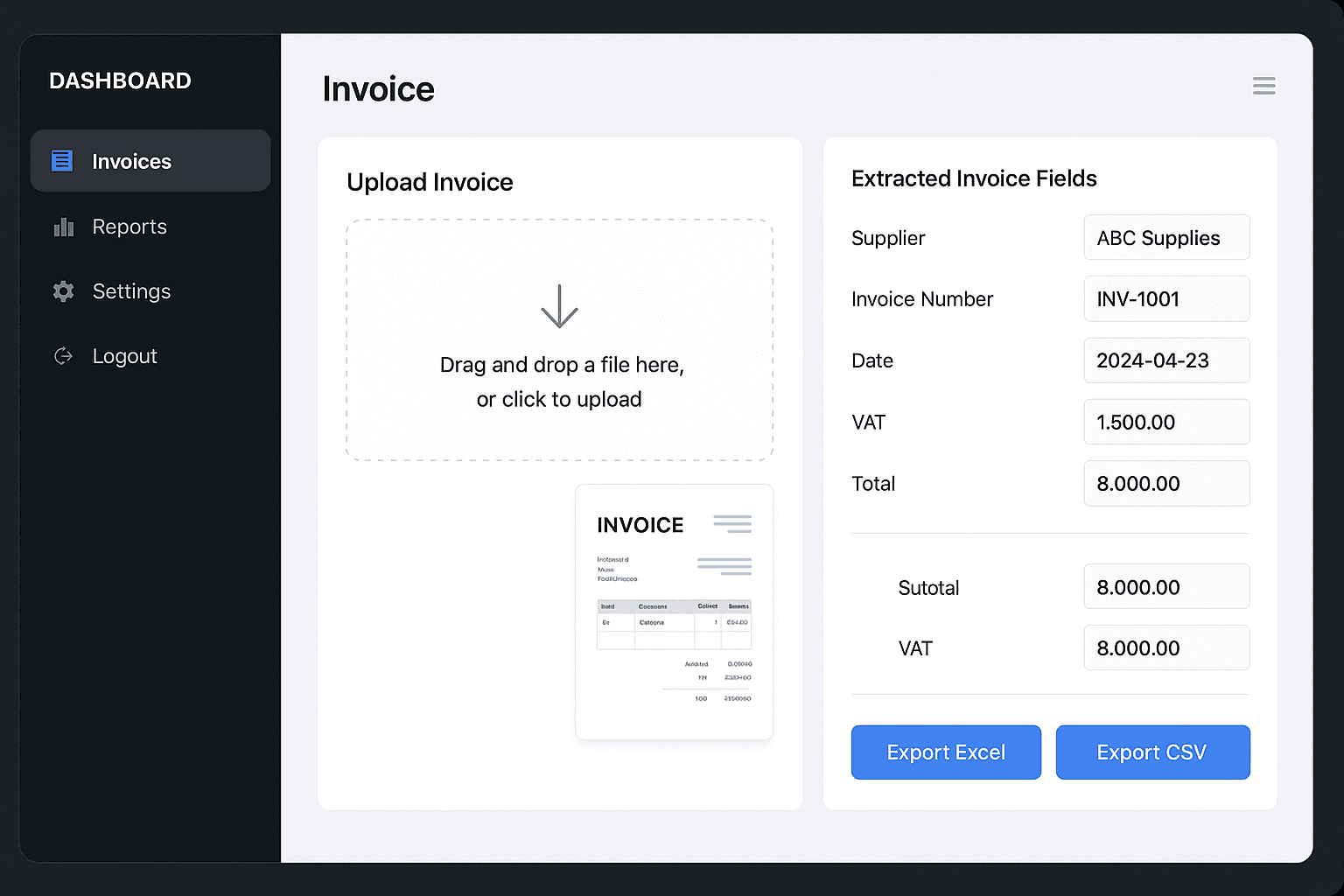Click the Sutotal label

(928, 588)
